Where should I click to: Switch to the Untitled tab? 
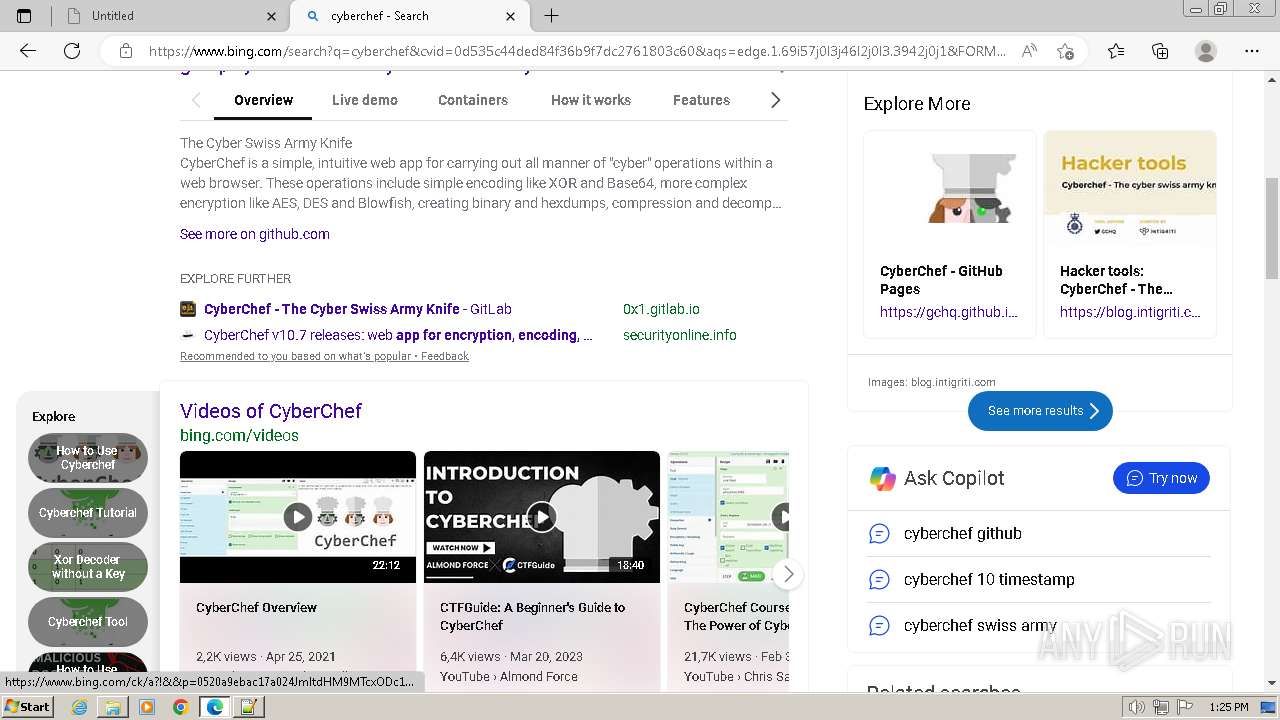pyautogui.click(x=172, y=16)
